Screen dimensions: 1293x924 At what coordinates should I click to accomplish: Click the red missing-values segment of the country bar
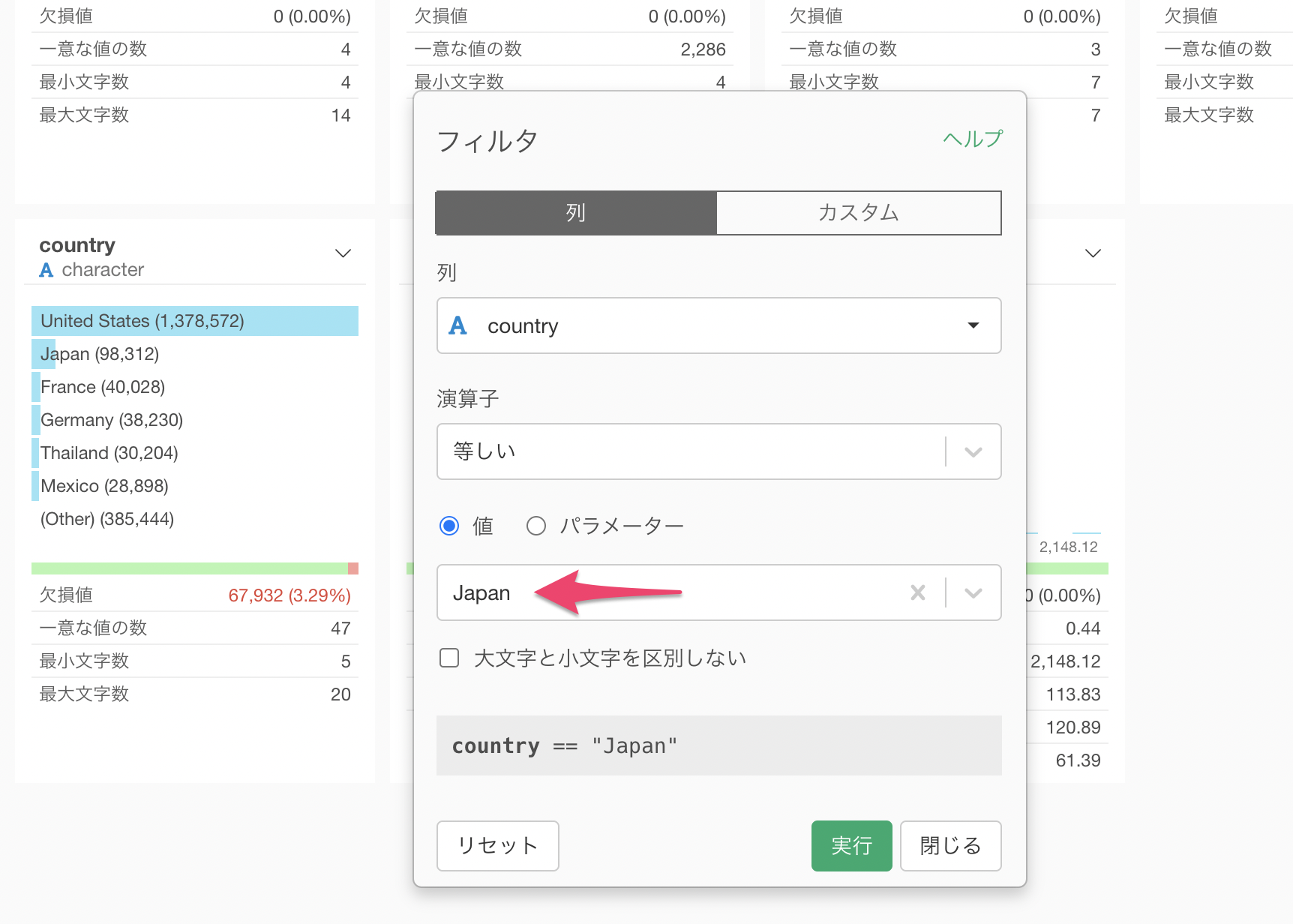pos(353,568)
